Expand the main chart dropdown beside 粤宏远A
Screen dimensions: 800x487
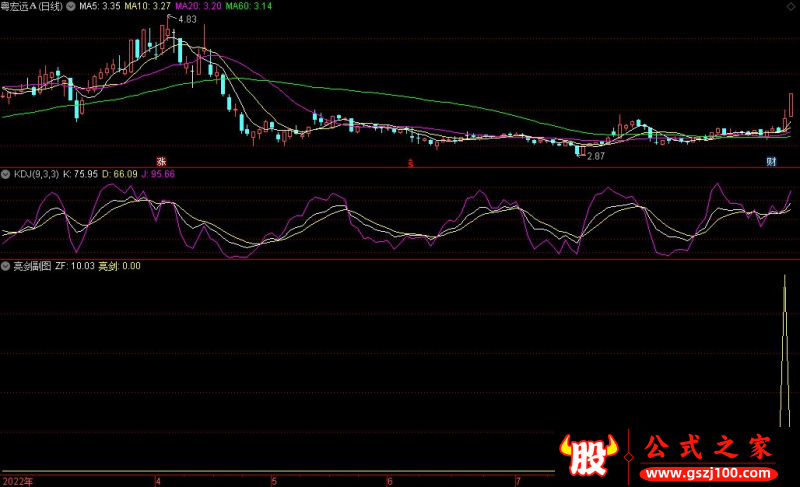70,6
